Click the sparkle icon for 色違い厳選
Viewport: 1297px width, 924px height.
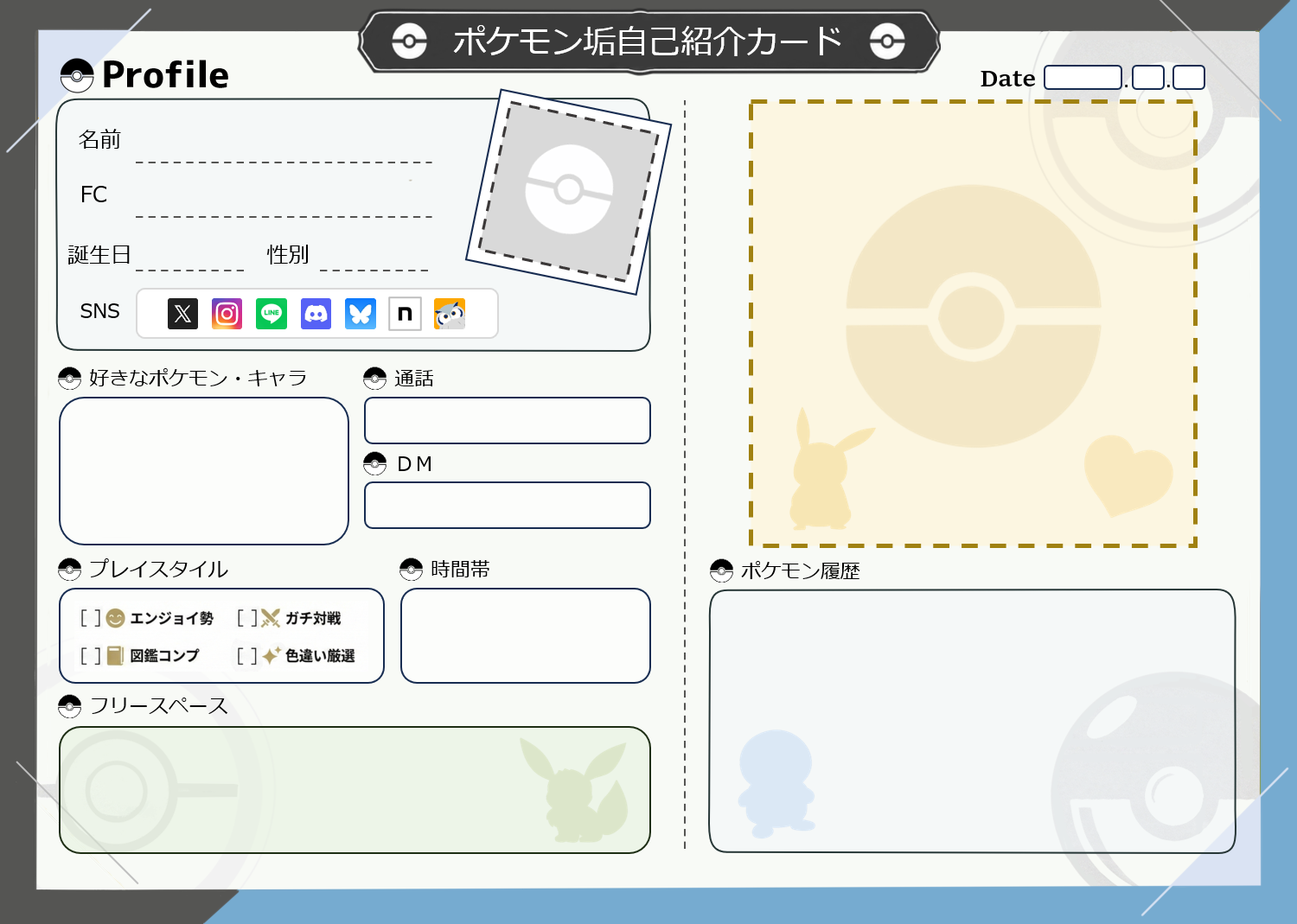[x=272, y=655]
